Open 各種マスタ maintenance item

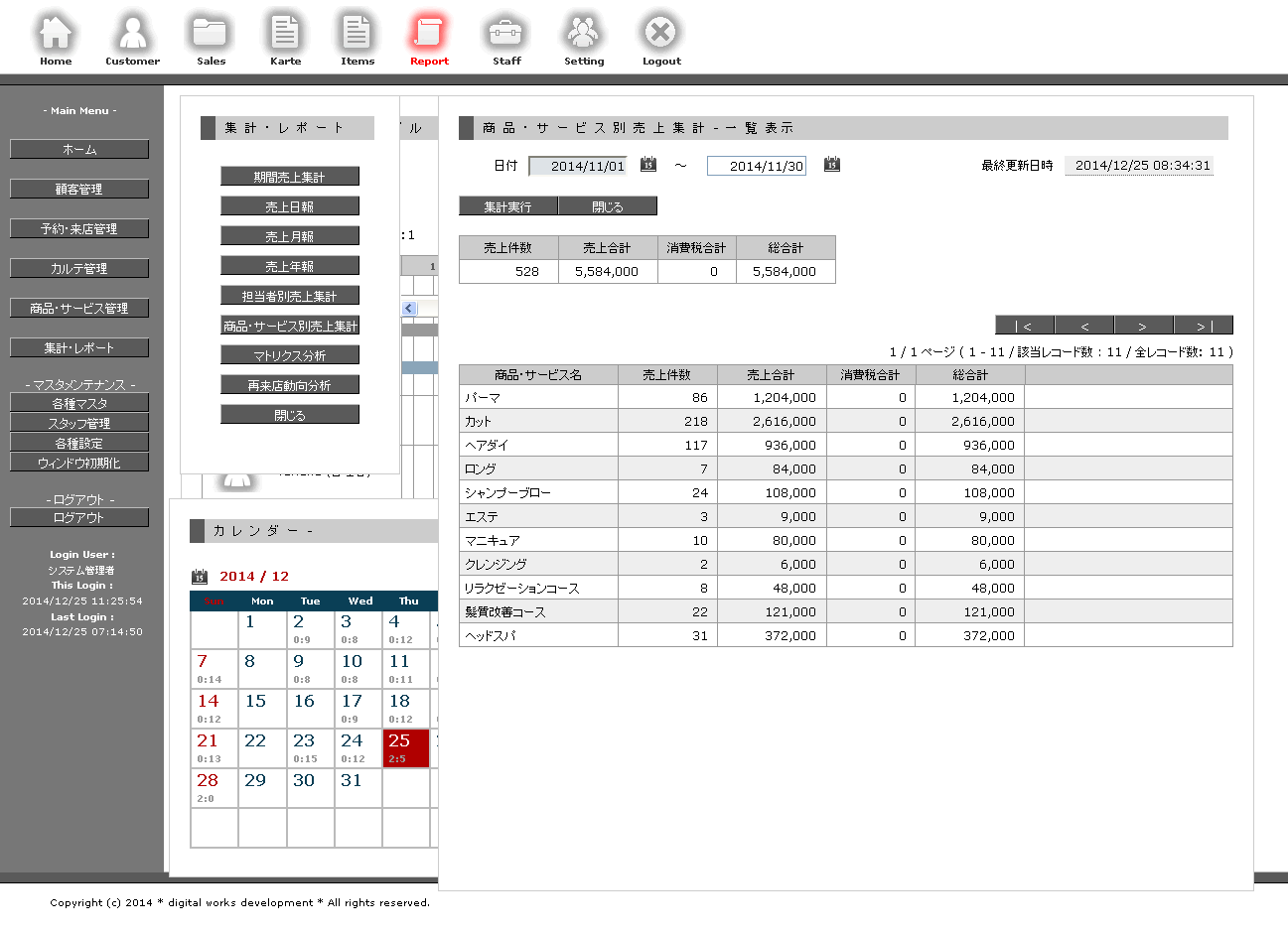point(79,403)
